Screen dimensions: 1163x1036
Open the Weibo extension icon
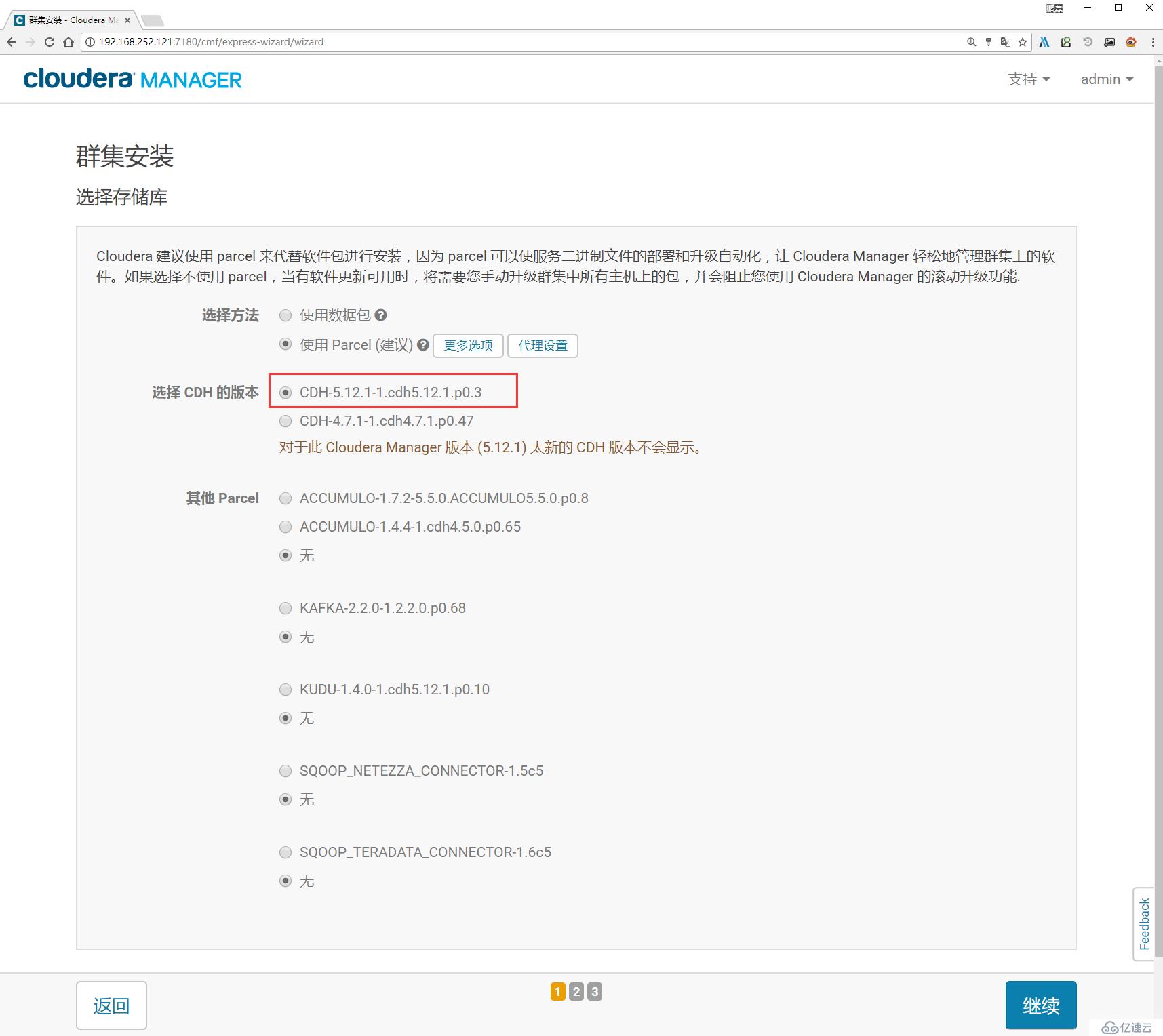click(1131, 42)
